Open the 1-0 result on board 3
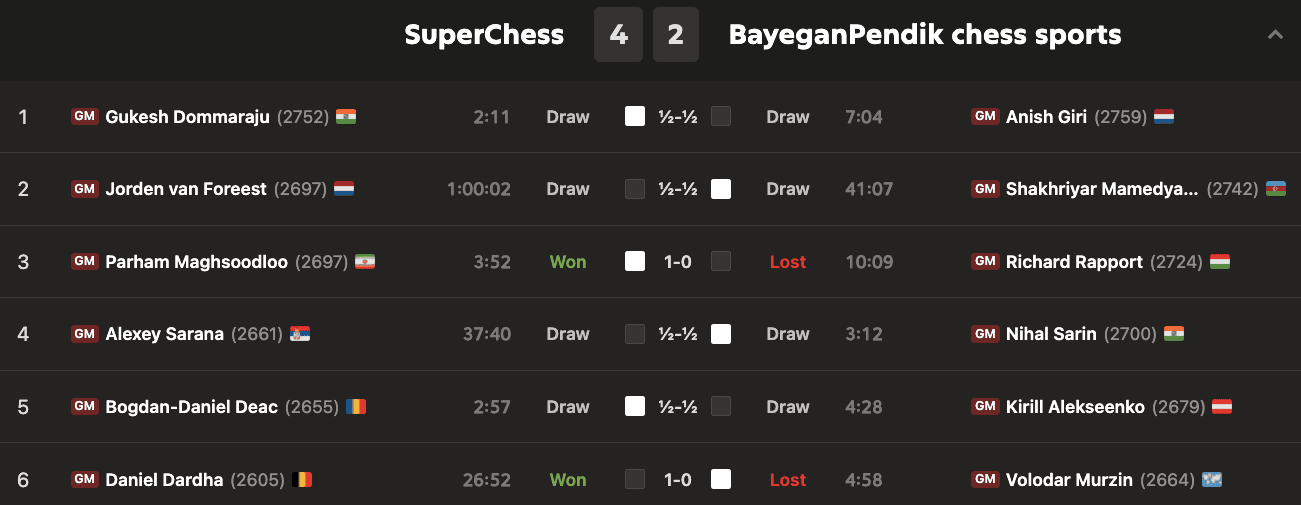The width and height of the screenshot is (1301, 505). (677, 262)
